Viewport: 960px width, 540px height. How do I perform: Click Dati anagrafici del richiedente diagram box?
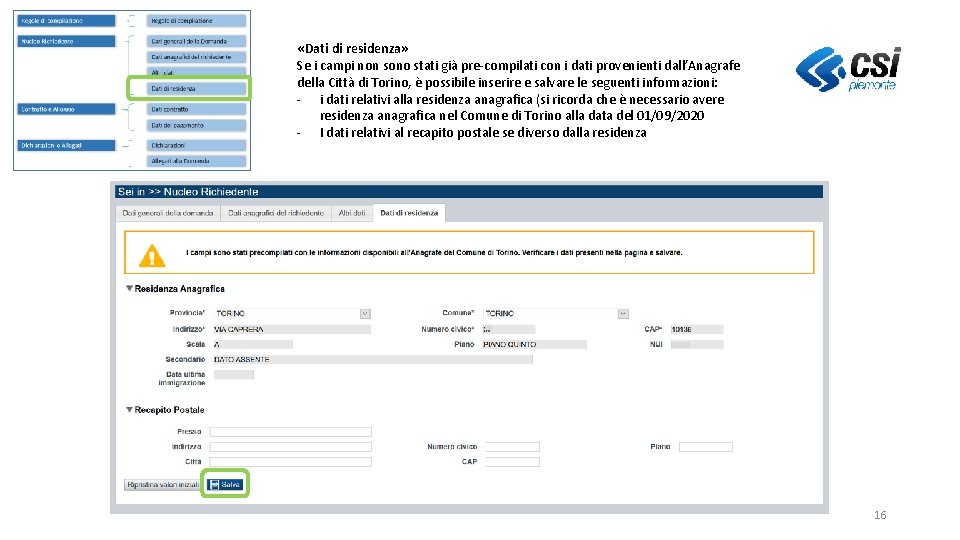[196, 57]
